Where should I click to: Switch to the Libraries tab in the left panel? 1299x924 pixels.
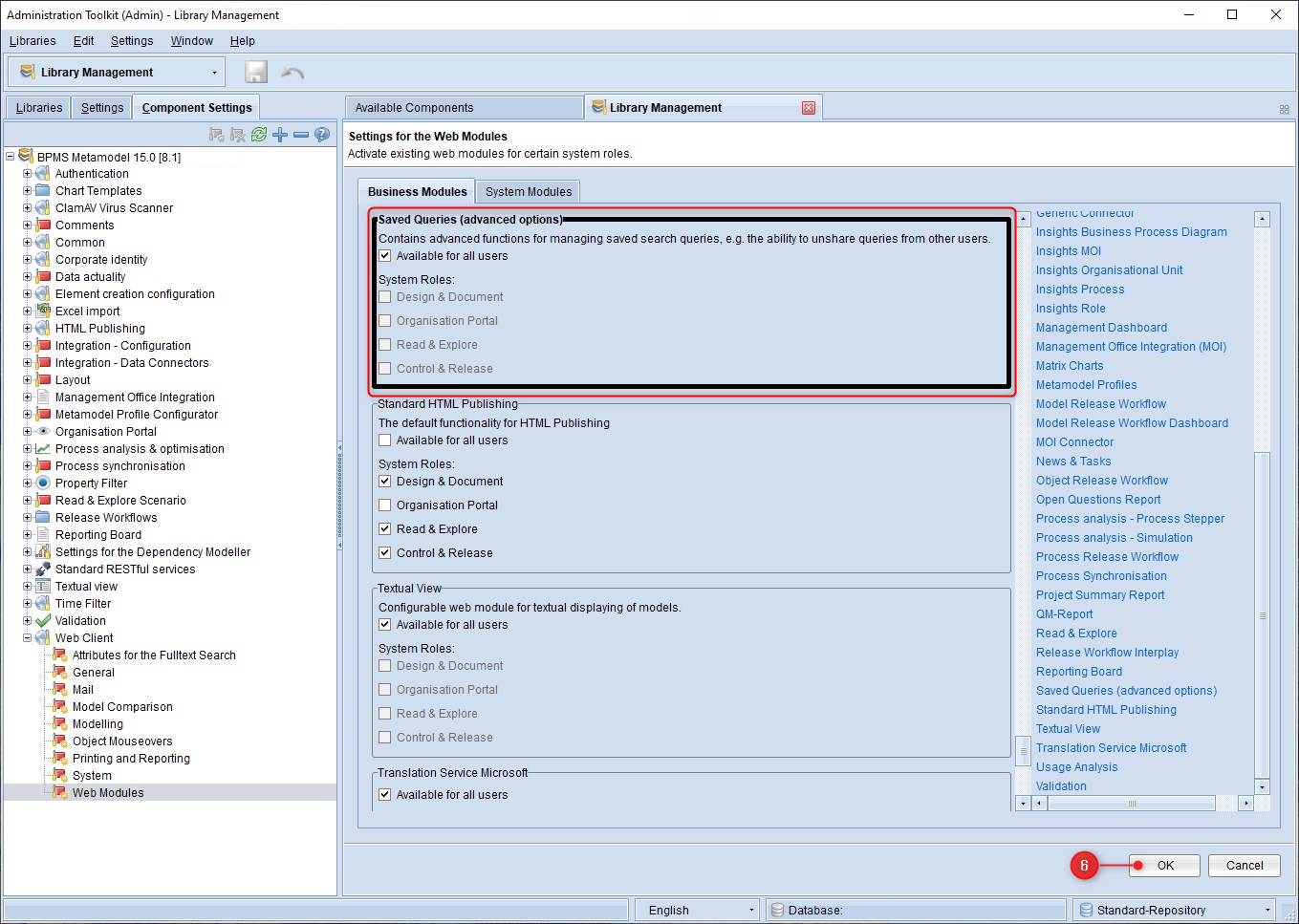(x=39, y=108)
